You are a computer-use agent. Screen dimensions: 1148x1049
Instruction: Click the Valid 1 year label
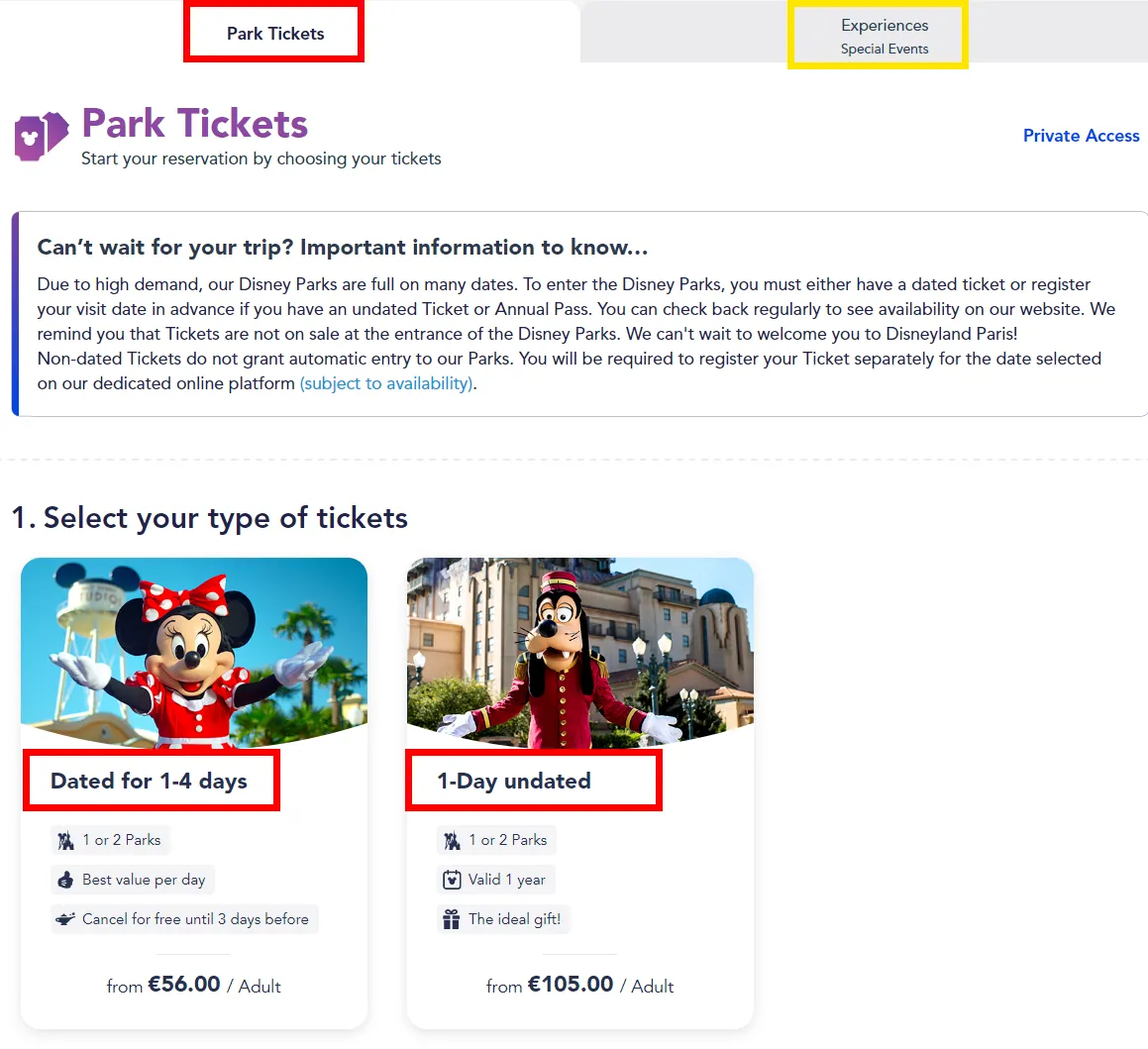(506, 880)
